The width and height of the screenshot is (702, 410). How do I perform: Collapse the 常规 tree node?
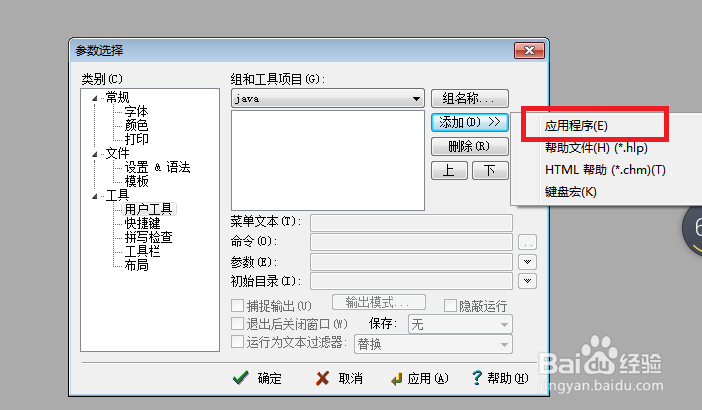[x=94, y=98]
